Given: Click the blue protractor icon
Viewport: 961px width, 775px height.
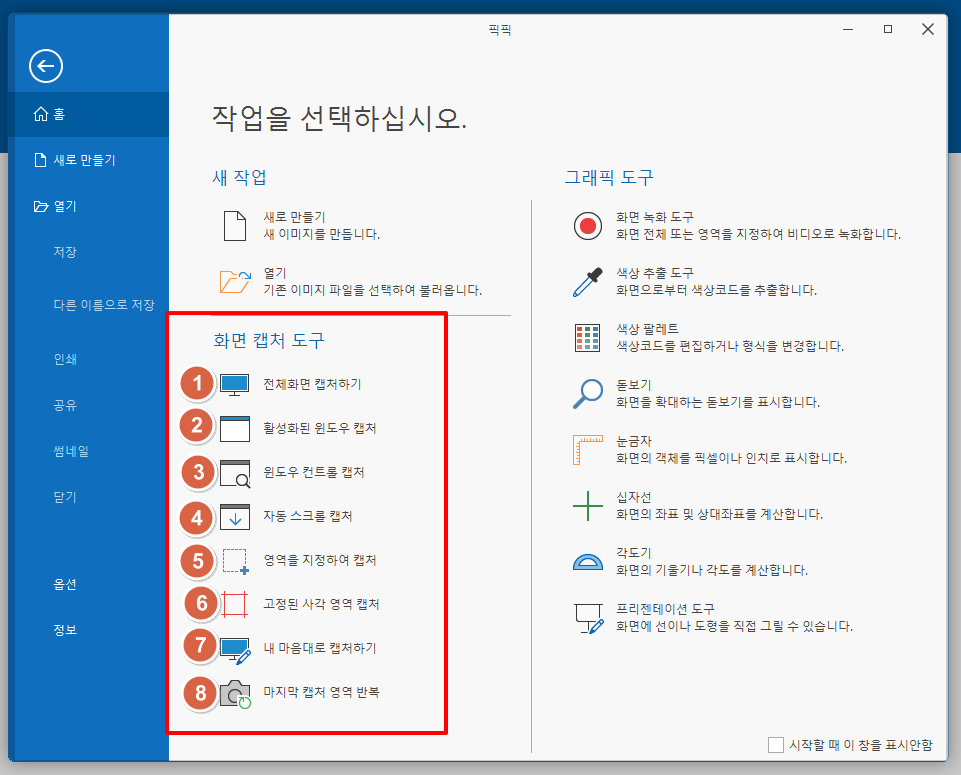Looking at the screenshot, I should tap(588, 562).
